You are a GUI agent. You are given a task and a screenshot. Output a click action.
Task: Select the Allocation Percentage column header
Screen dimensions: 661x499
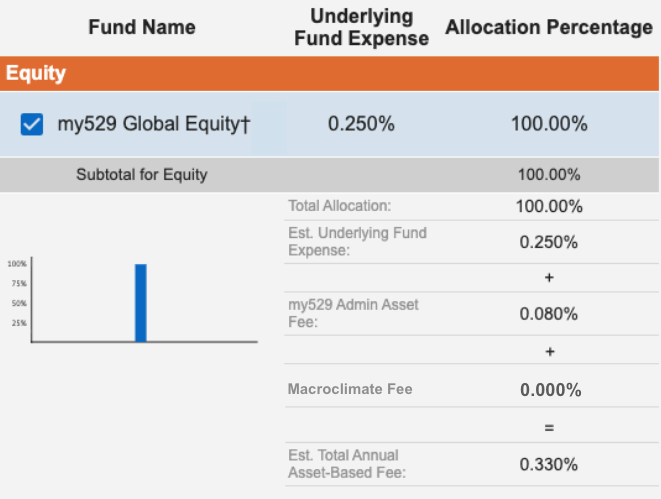[549, 27]
